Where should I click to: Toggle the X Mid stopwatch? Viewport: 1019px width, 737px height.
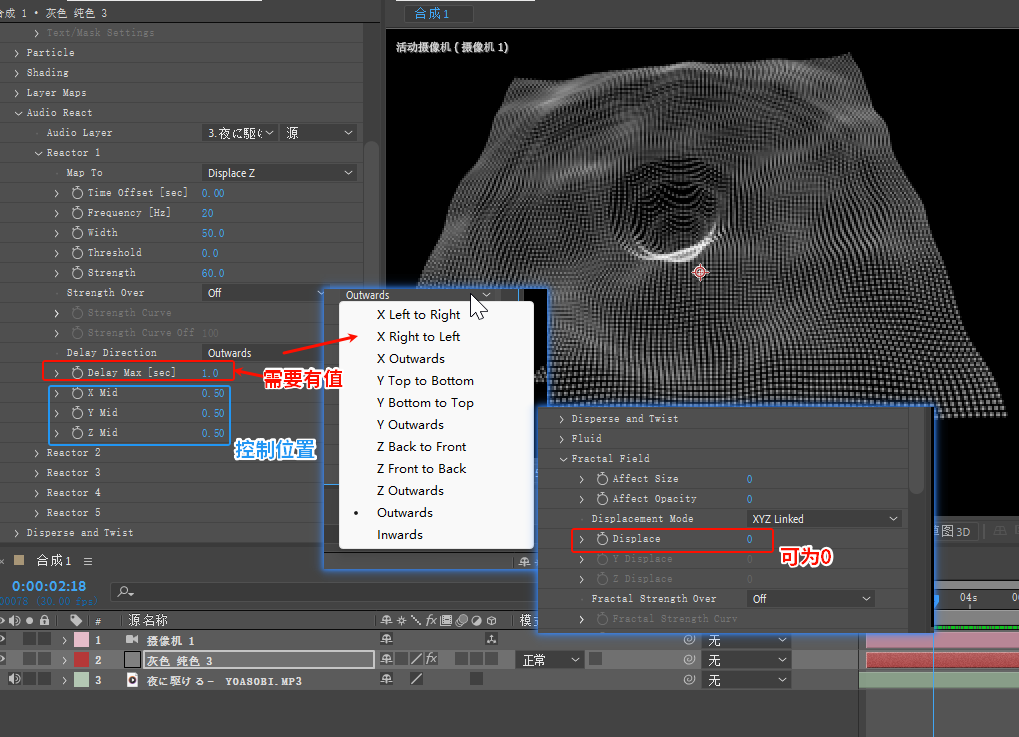point(77,393)
